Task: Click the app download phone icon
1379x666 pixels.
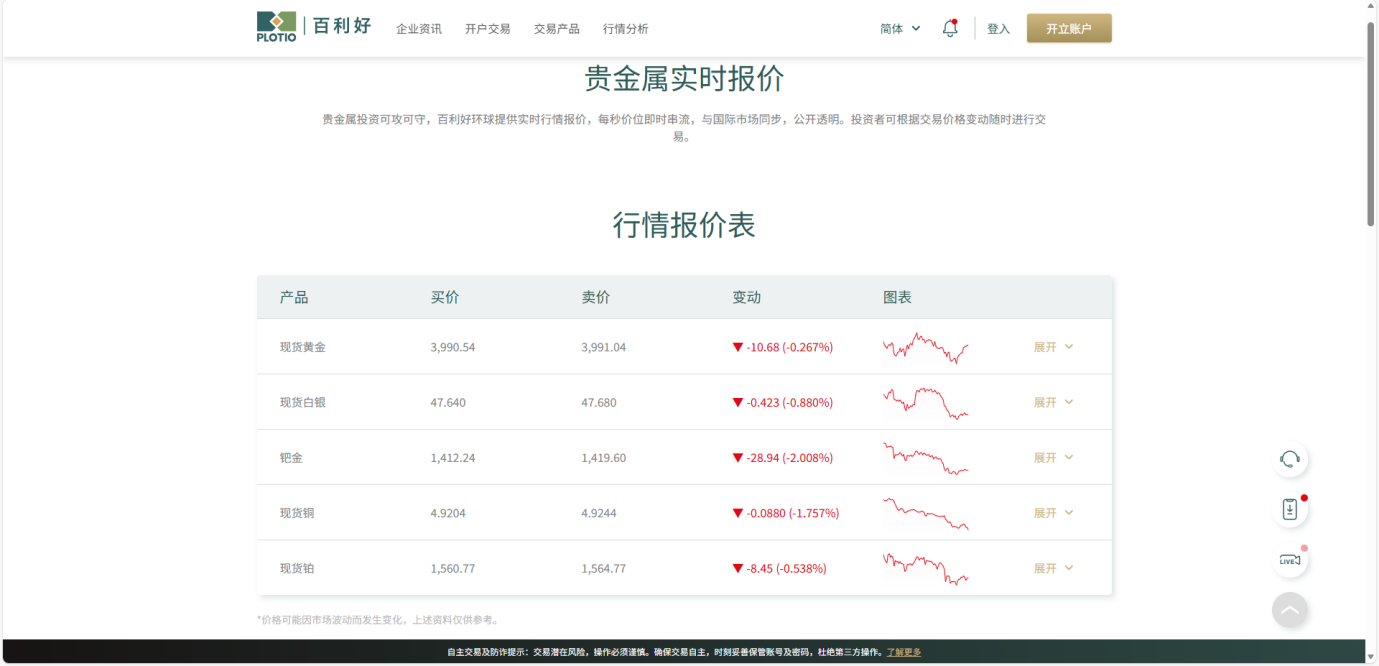Action: (1290, 509)
